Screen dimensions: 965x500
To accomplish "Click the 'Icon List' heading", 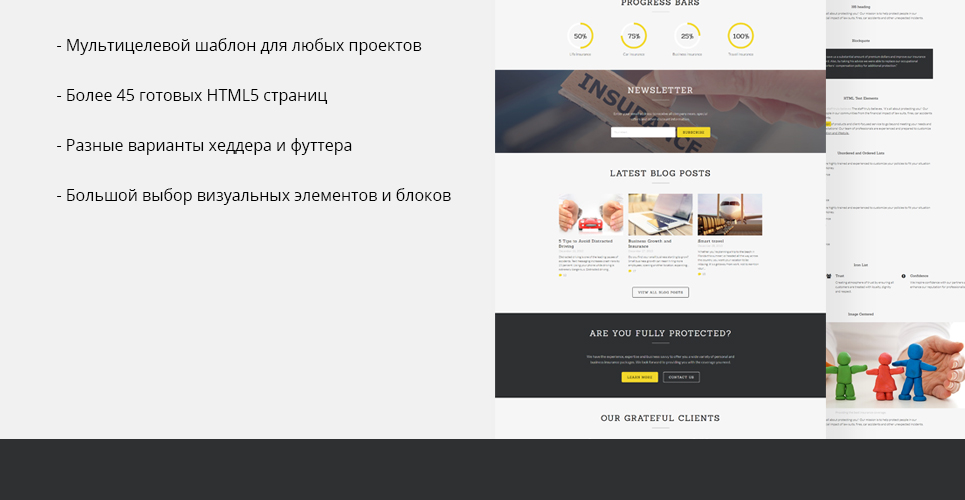I will pos(861,265).
